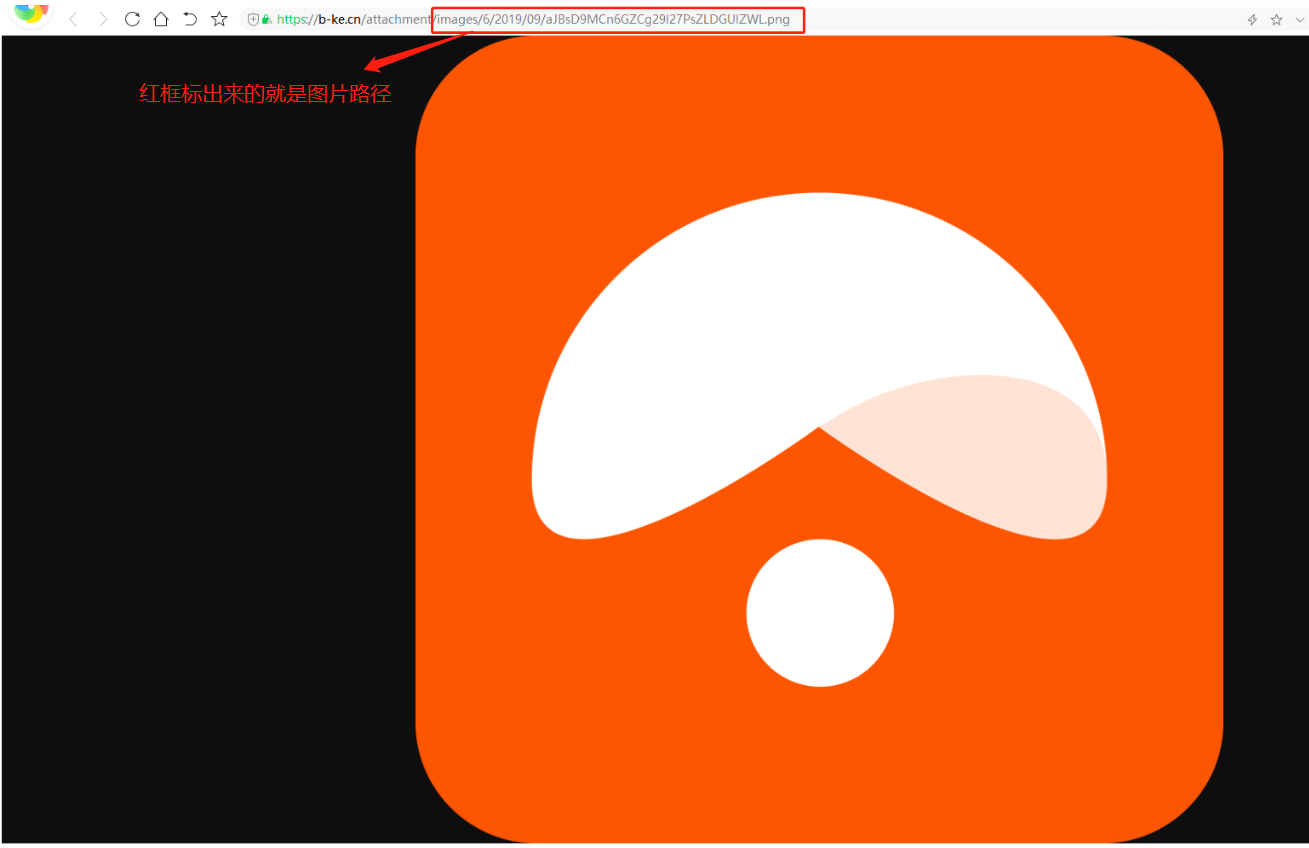The width and height of the screenshot is (1309, 848).
Task: Reload the current page
Action: tap(132, 19)
